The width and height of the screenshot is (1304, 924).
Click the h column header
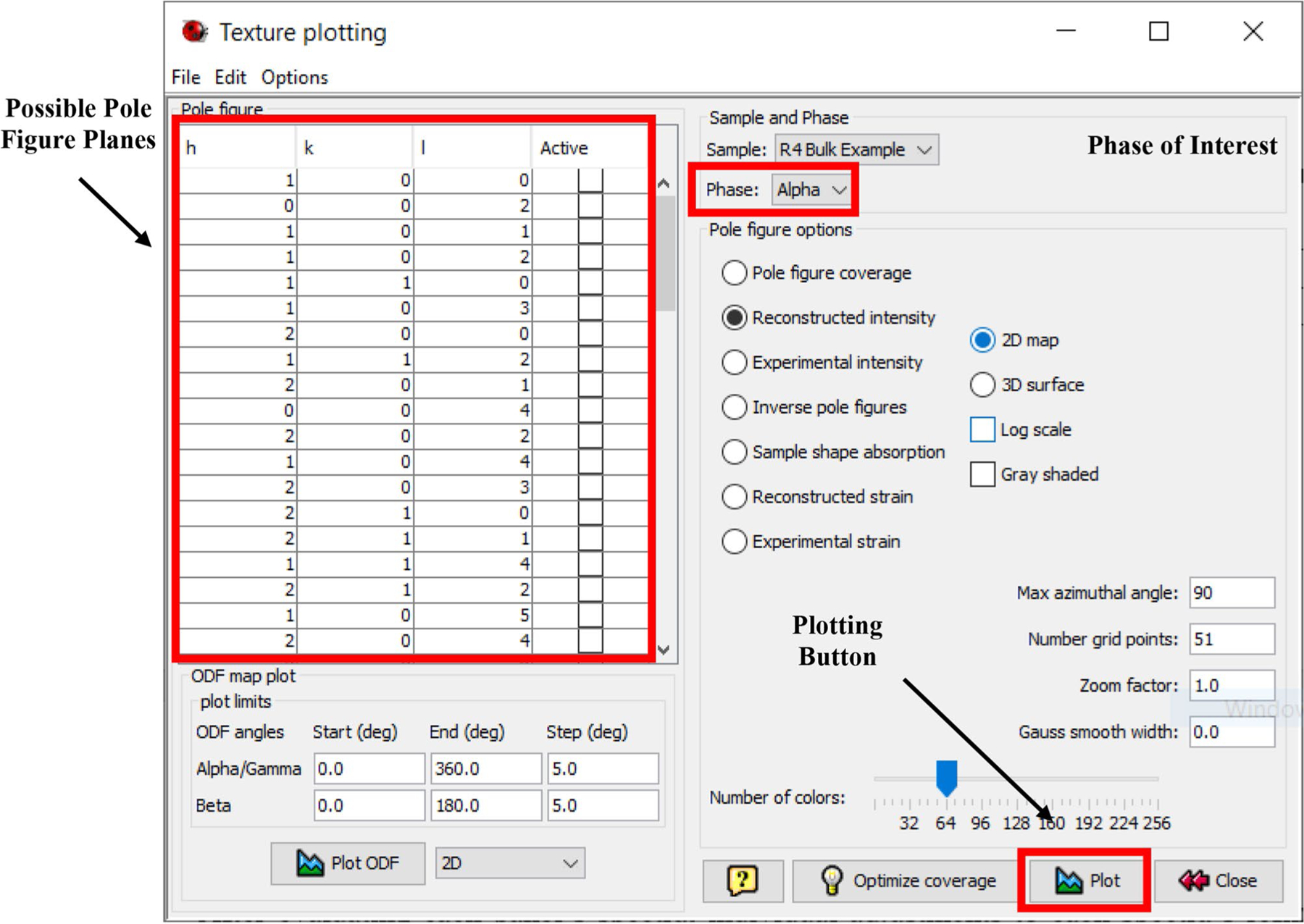pos(238,148)
